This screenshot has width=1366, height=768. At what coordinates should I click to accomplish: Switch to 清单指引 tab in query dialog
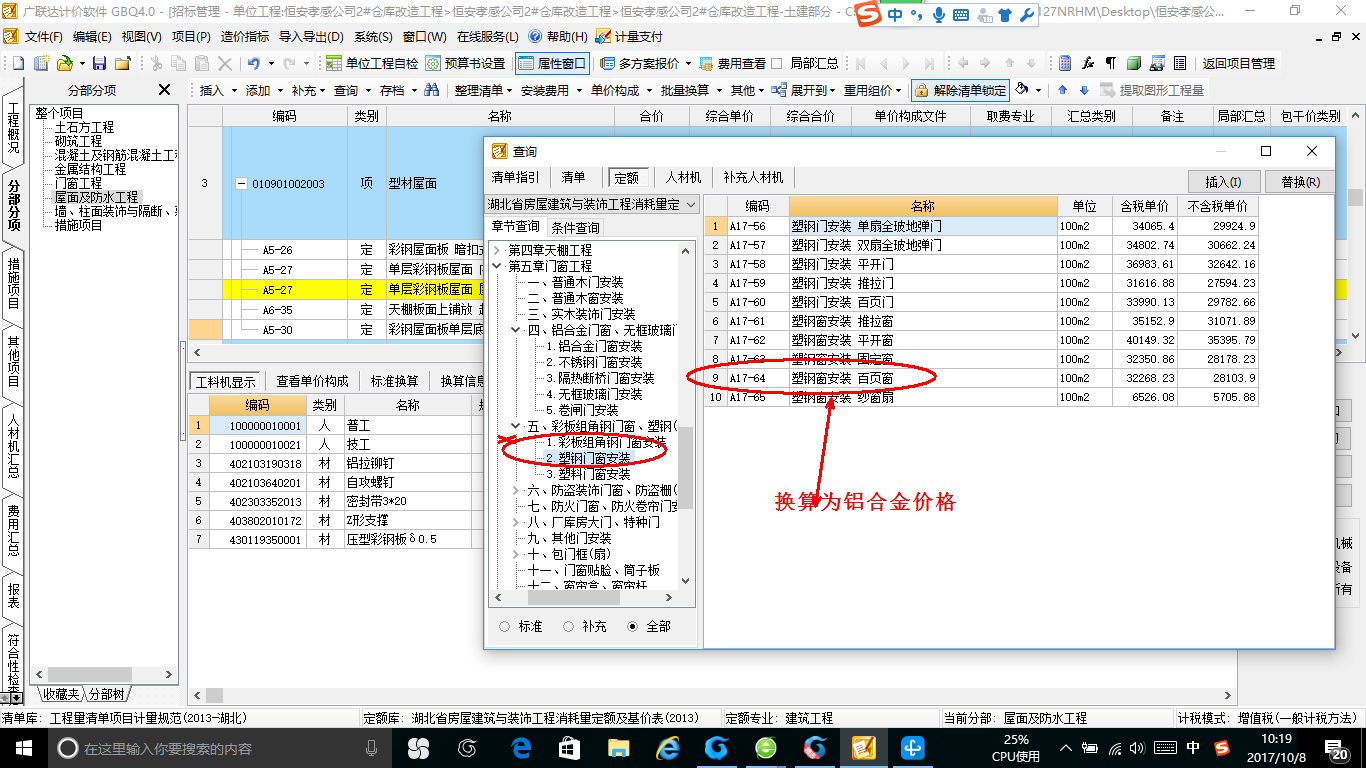516,177
